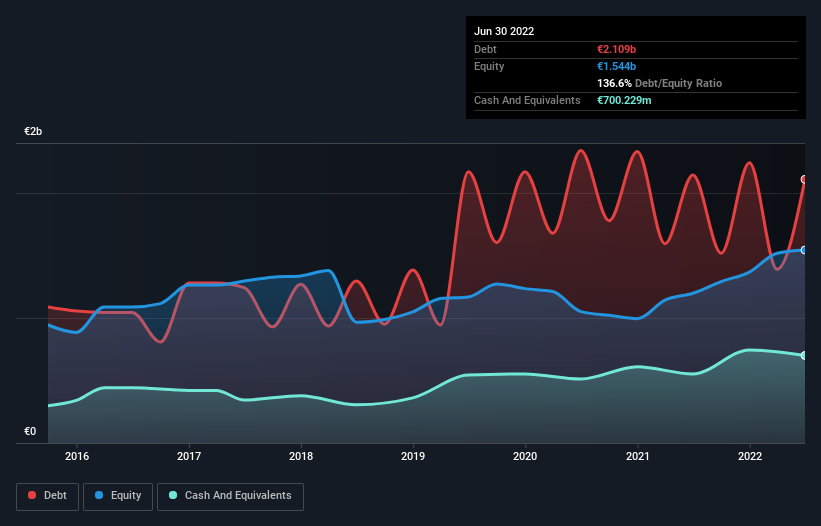Click the Equity row label in tooltip
The width and height of the screenshot is (821, 526).
489,66
